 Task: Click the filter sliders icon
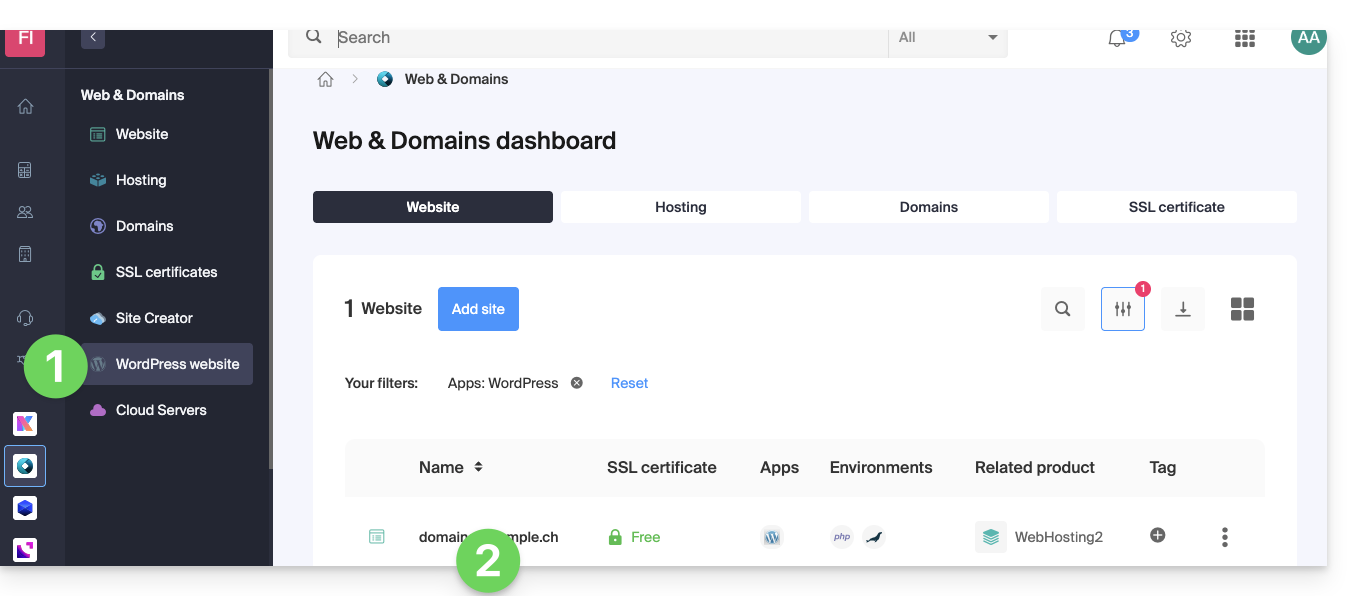click(x=1122, y=309)
